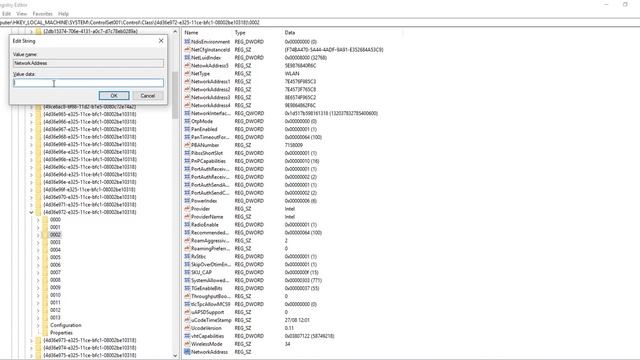Select the 0004 subkey

56,250
